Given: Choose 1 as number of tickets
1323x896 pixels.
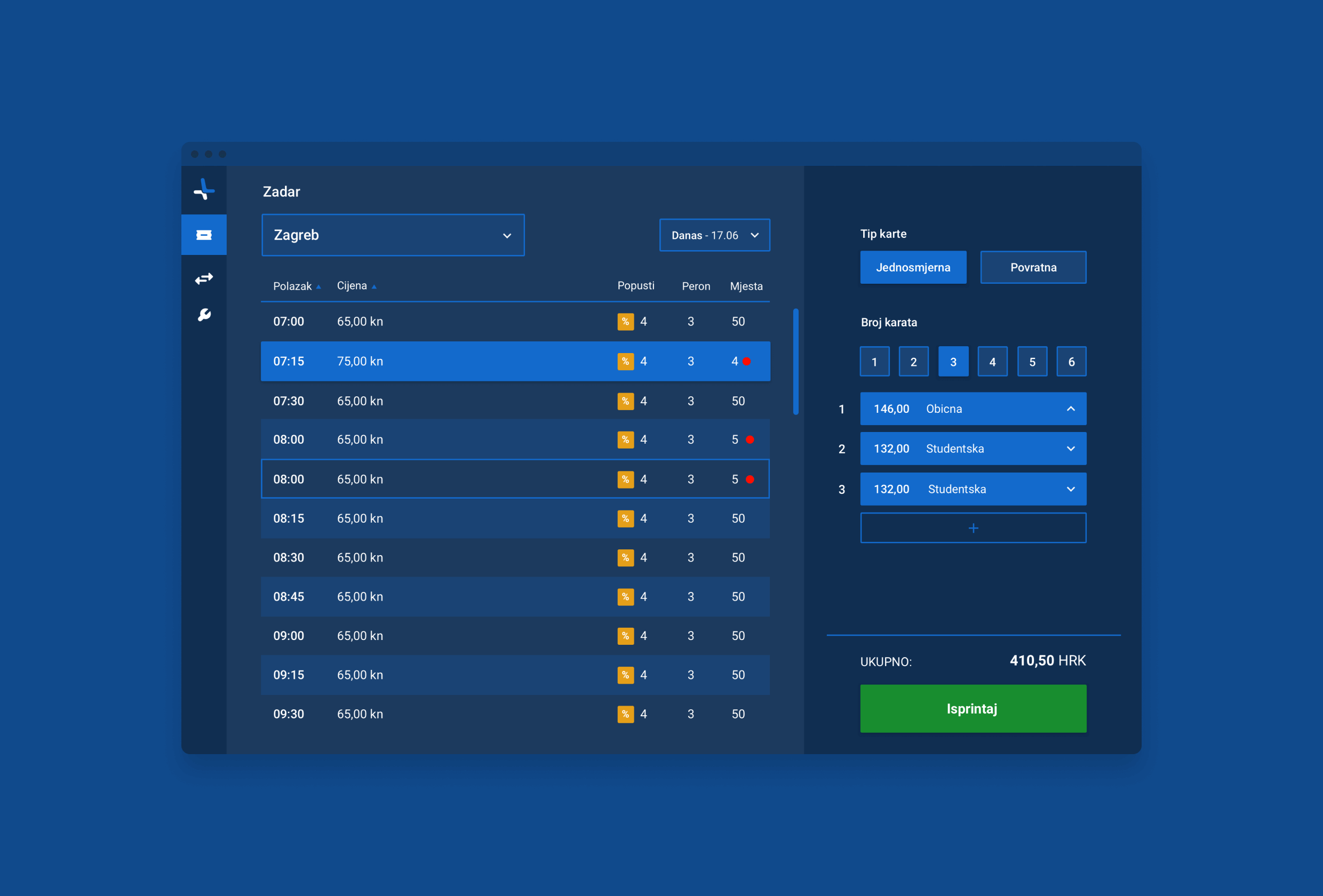Looking at the screenshot, I should point(874,362).
